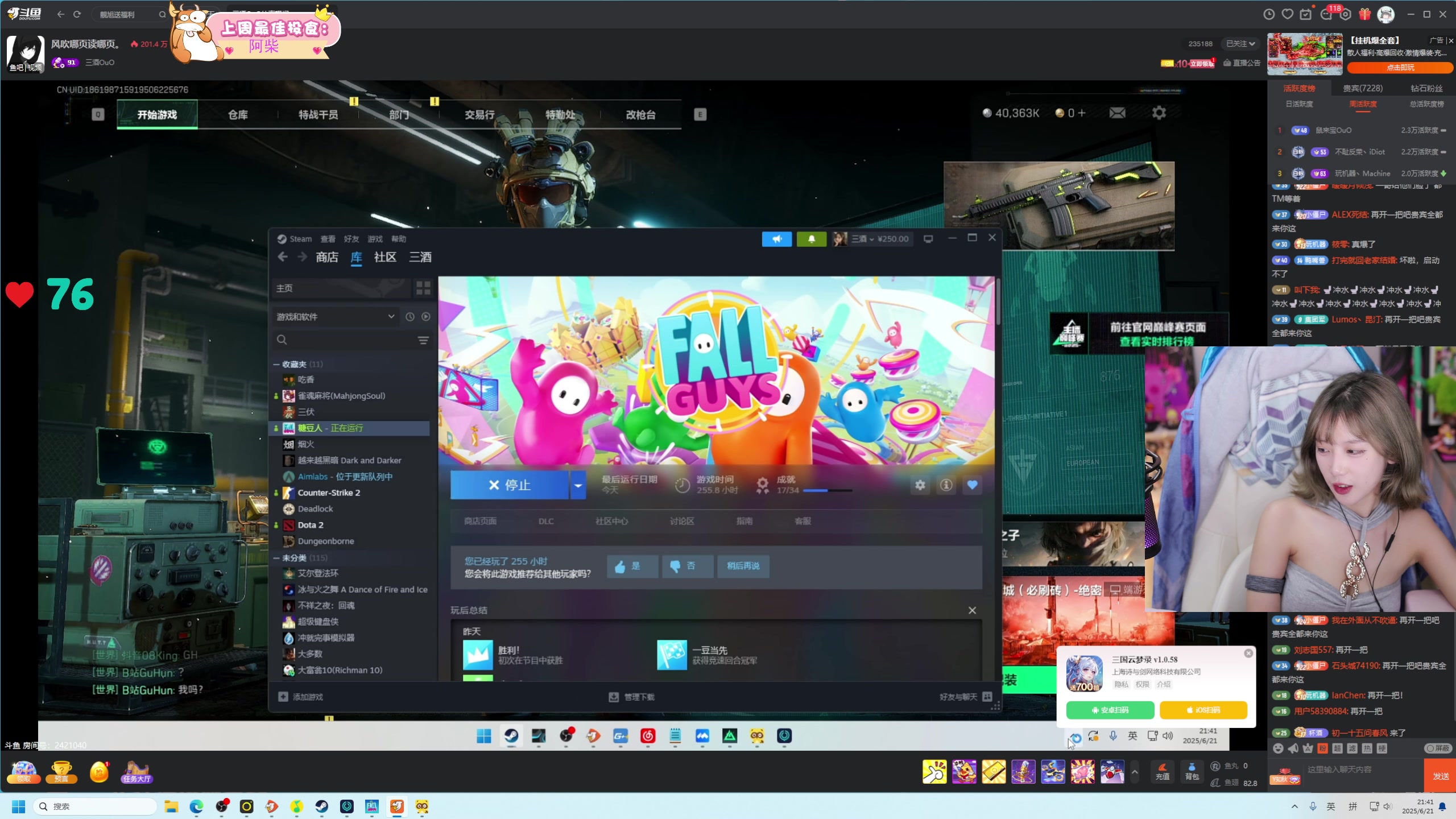Open Fall Guys info icon in Steam
This screenshot has width=1456, height=819.
tap(946, 485)
